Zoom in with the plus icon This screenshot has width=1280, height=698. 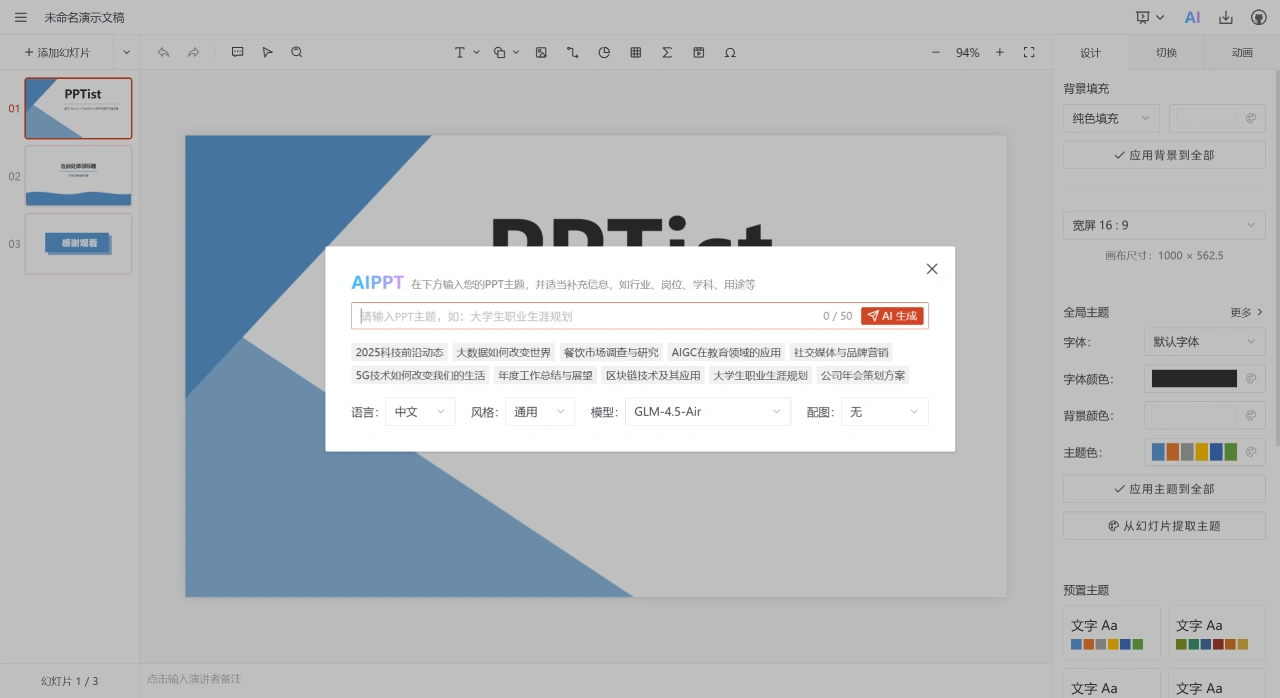999,52
